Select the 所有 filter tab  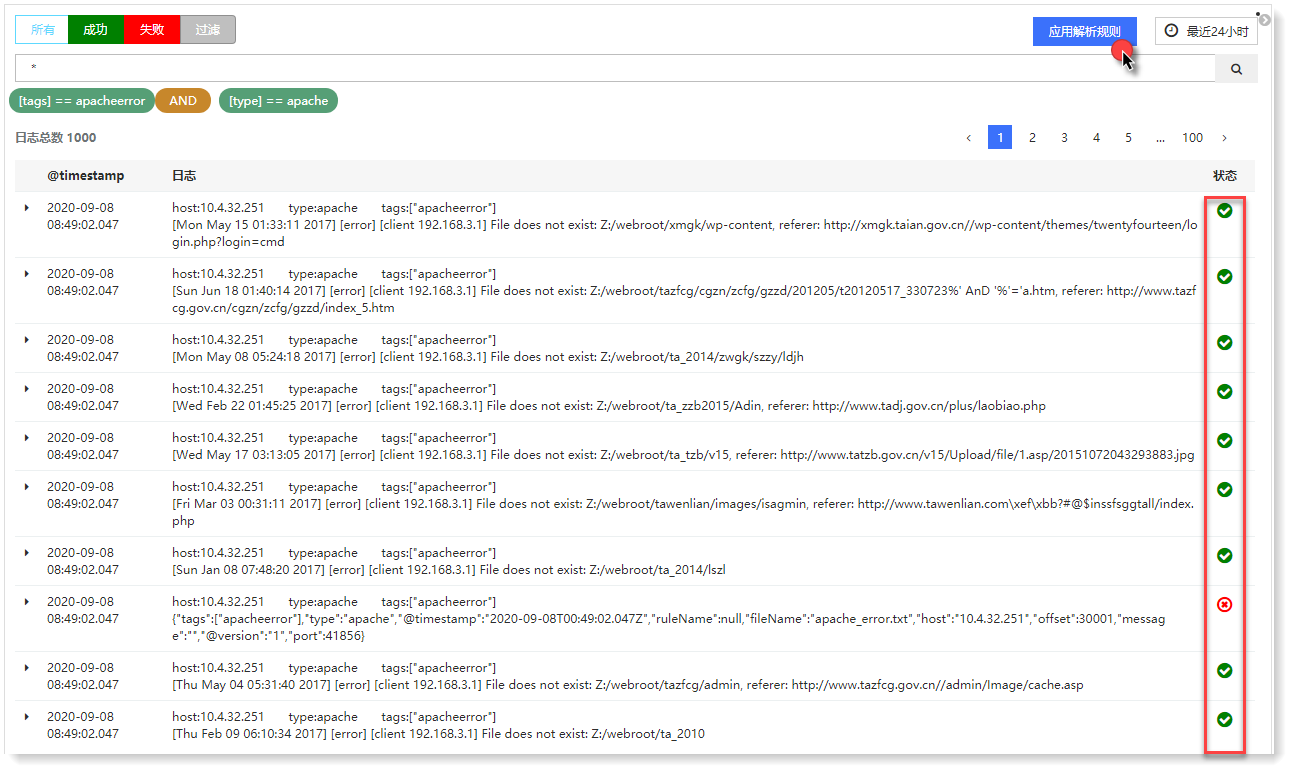42,30
